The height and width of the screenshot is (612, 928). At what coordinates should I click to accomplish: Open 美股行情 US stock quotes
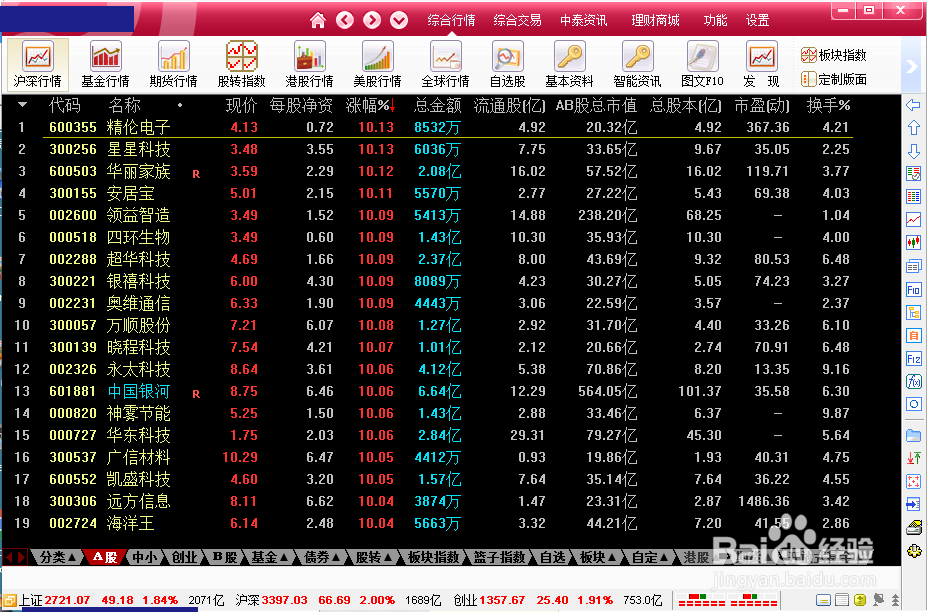[378, 65]
